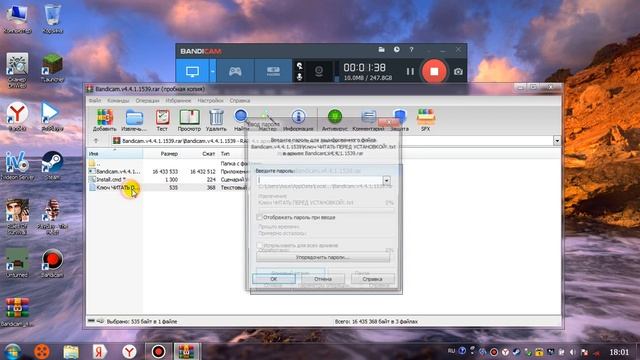Click the Комментарий toolbar icon
This screenshot has height=360, width=640.
point(368,120)
